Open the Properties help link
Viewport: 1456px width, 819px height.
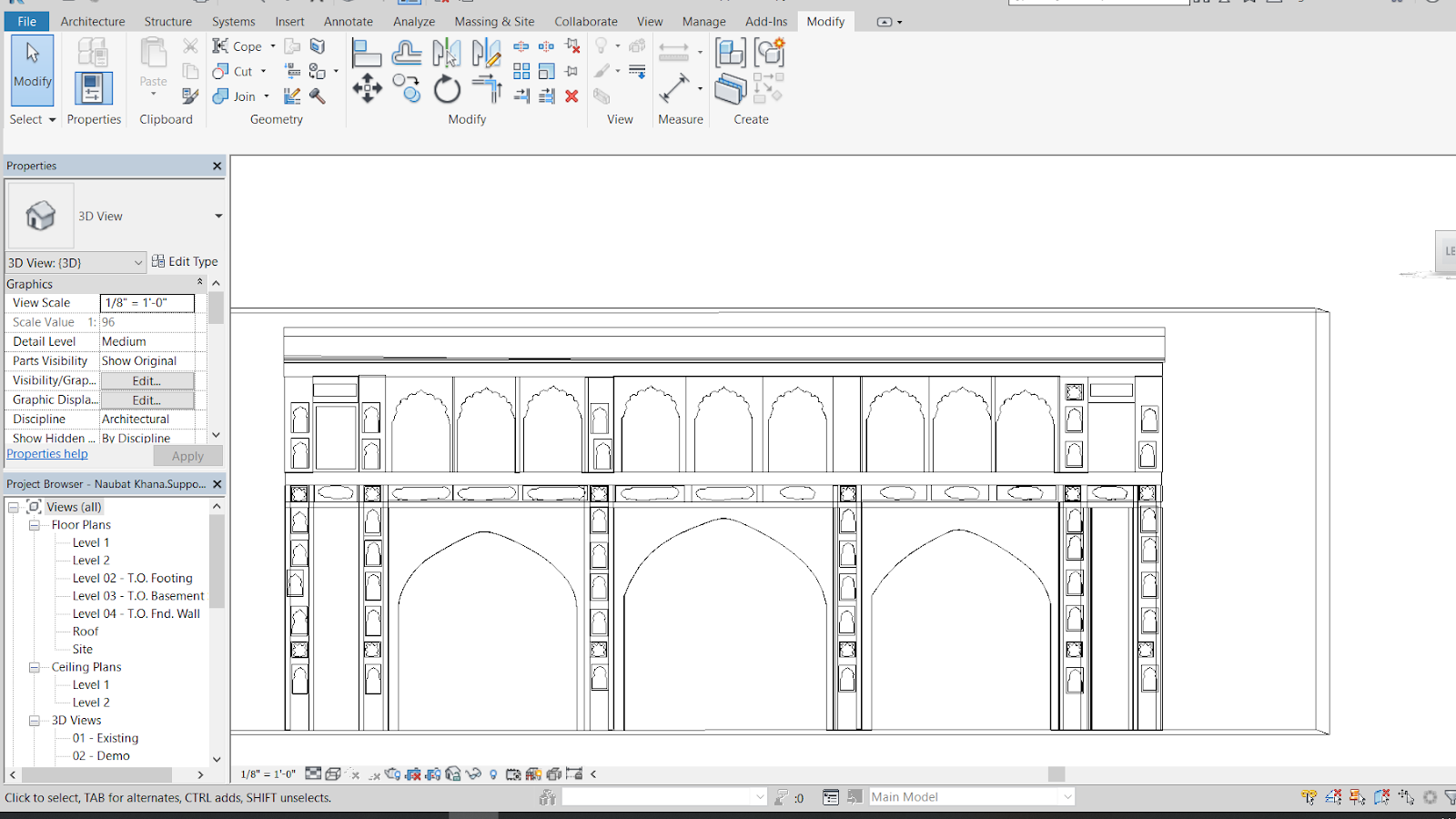(47, 454)
